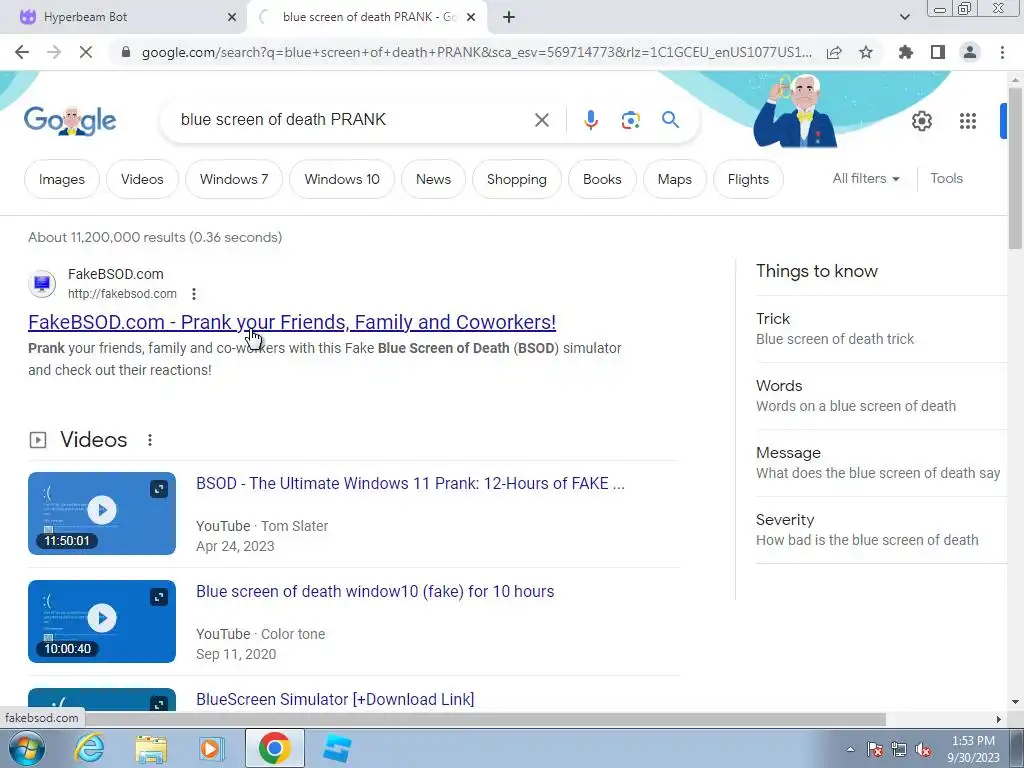Bookmark this page with the star icon
This screenshot has height=768, width=1024.
[866, 52]
